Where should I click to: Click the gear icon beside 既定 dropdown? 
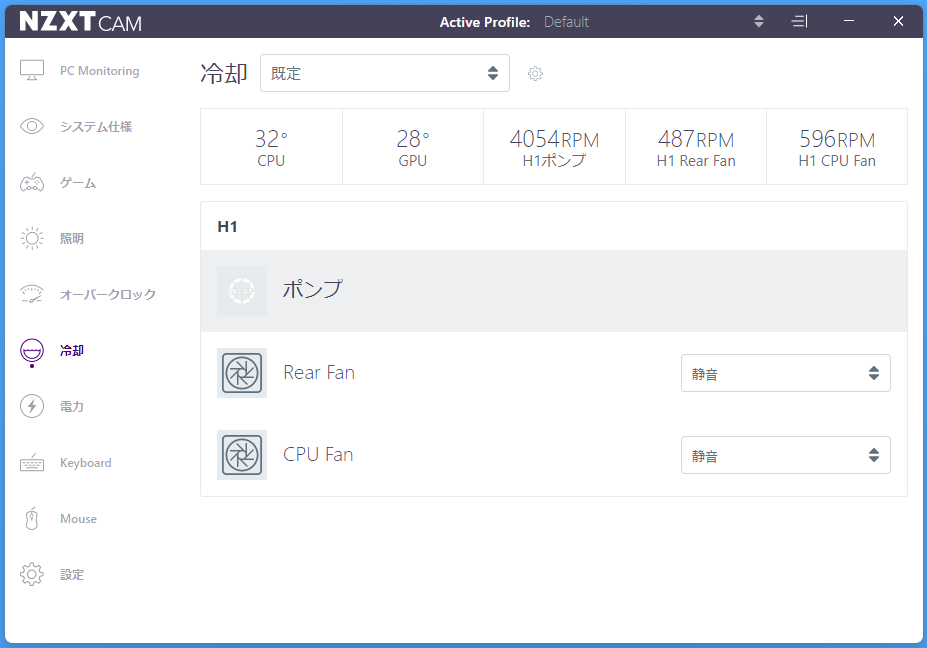coord(535,73)
